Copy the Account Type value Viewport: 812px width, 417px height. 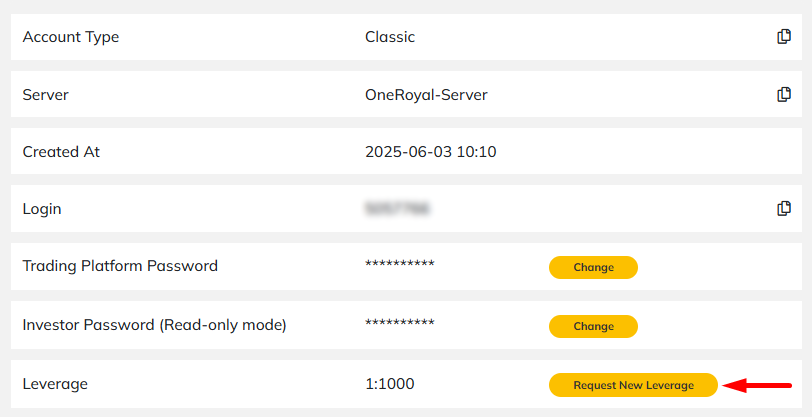point(784,37)
